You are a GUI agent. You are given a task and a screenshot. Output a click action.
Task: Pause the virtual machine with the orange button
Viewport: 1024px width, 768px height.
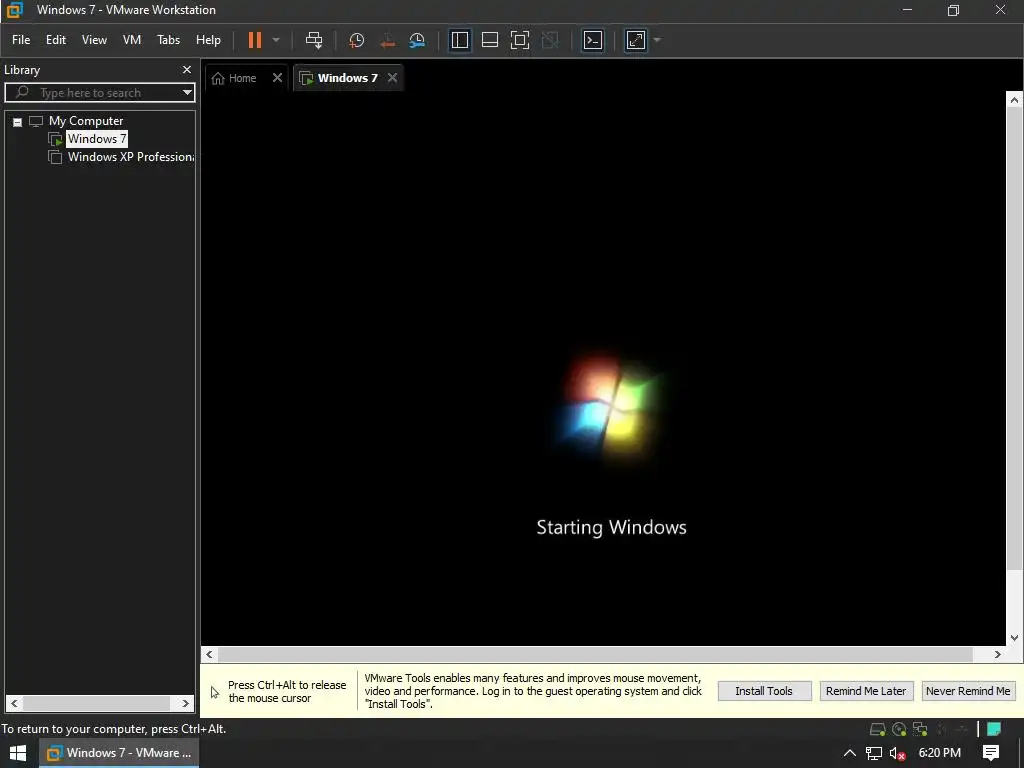coord(255,40)
